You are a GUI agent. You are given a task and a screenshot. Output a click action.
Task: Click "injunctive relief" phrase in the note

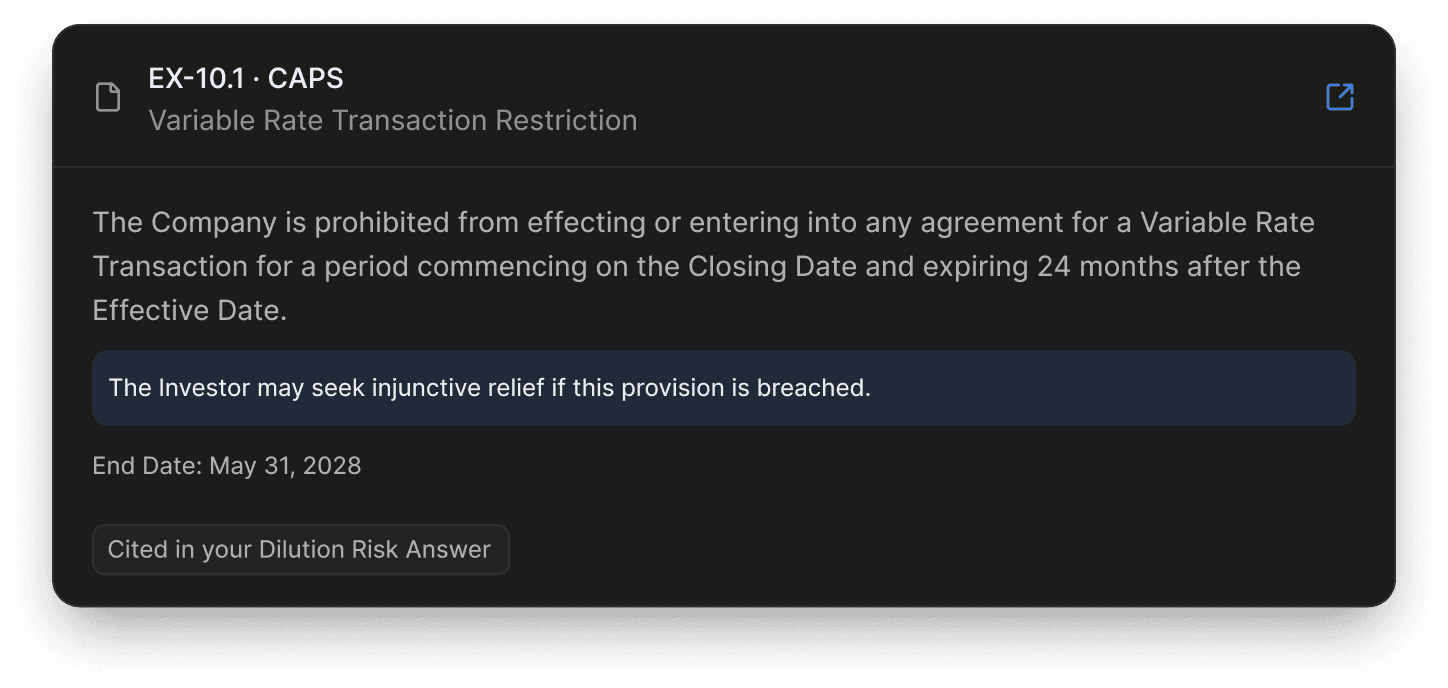tap(458, 388)
